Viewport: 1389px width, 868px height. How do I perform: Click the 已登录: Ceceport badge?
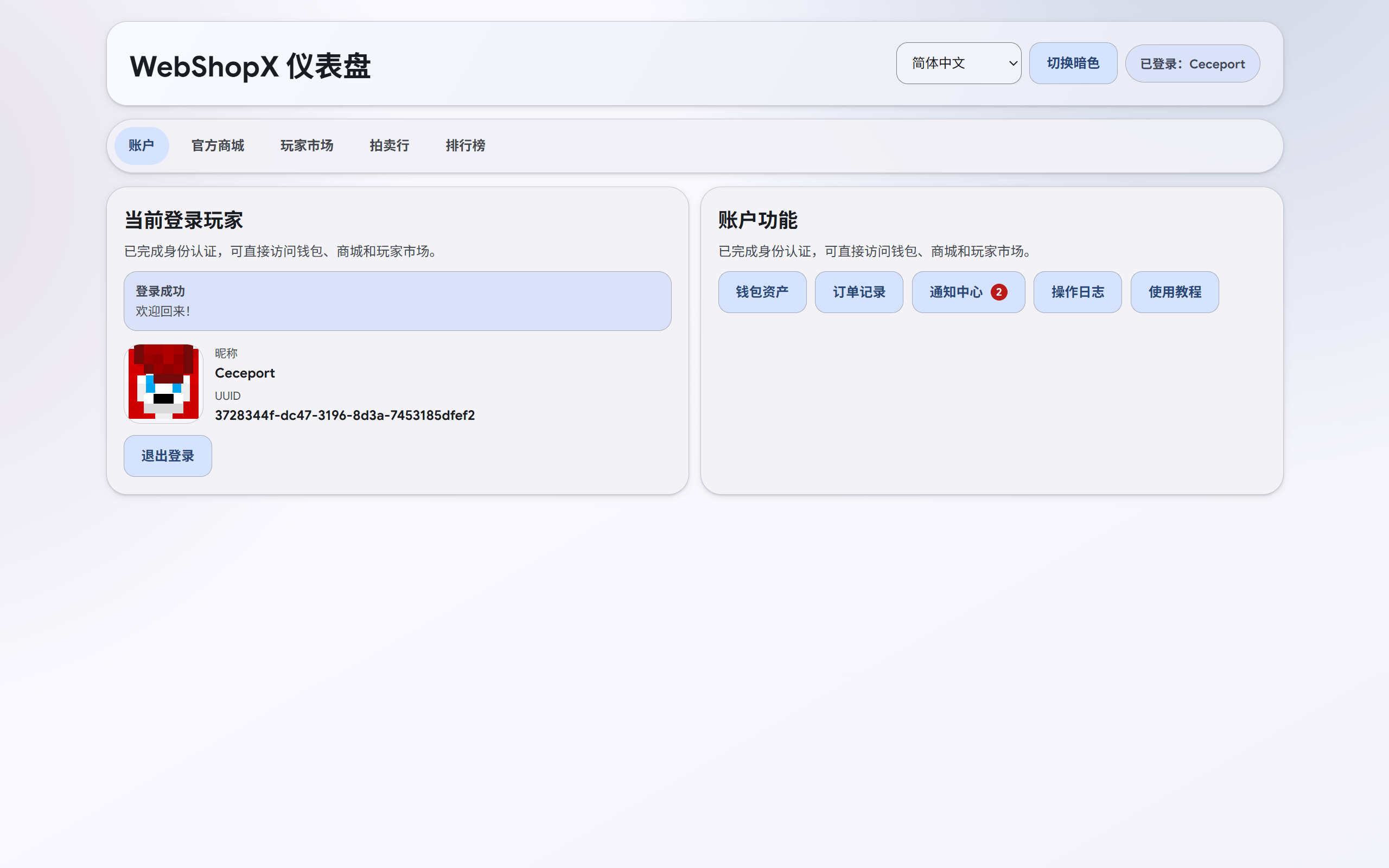click(x=1192, y=63)
